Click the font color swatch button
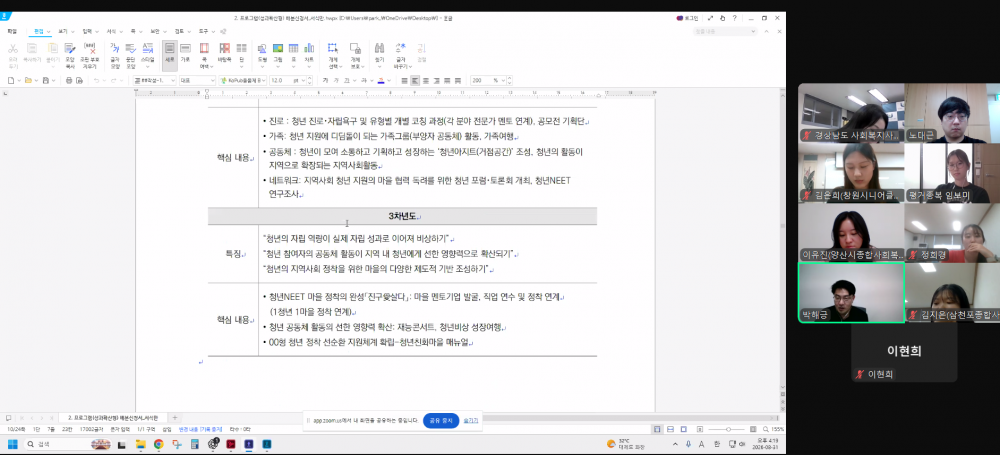This screenshot has width=1000, height=455. click(381, 80)
